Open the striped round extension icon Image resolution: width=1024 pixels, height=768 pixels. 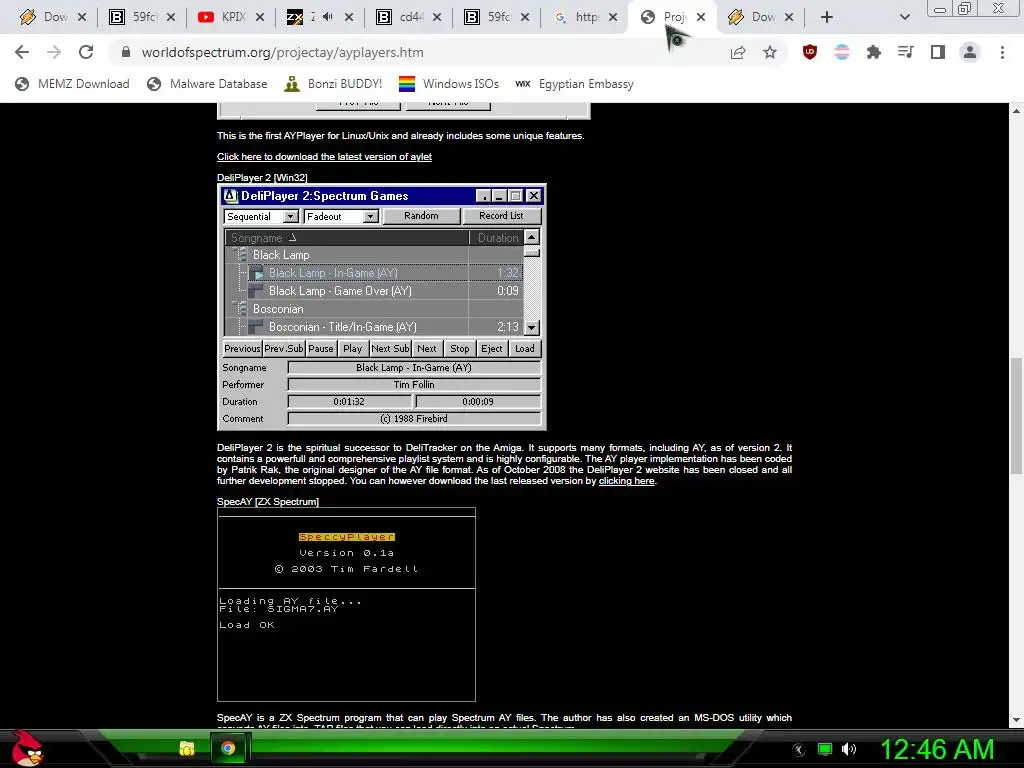842,52
